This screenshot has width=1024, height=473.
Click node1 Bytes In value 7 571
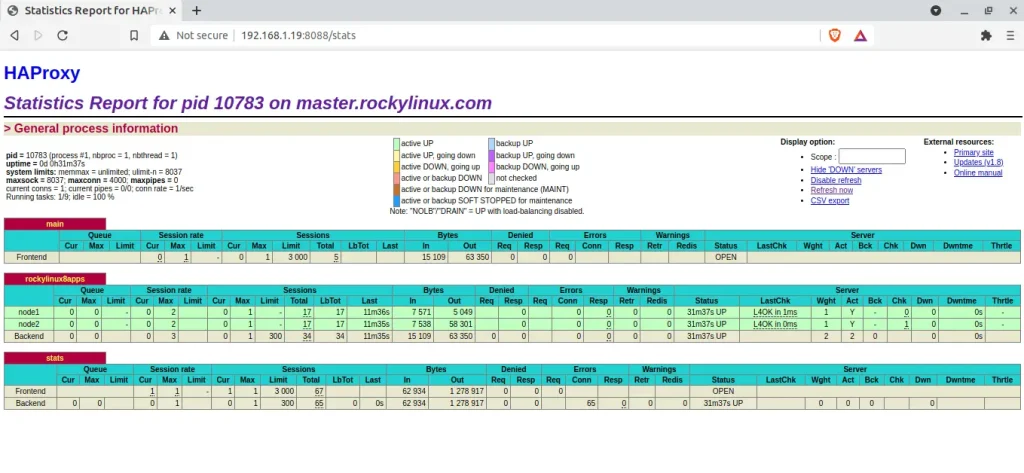(421, 312)
